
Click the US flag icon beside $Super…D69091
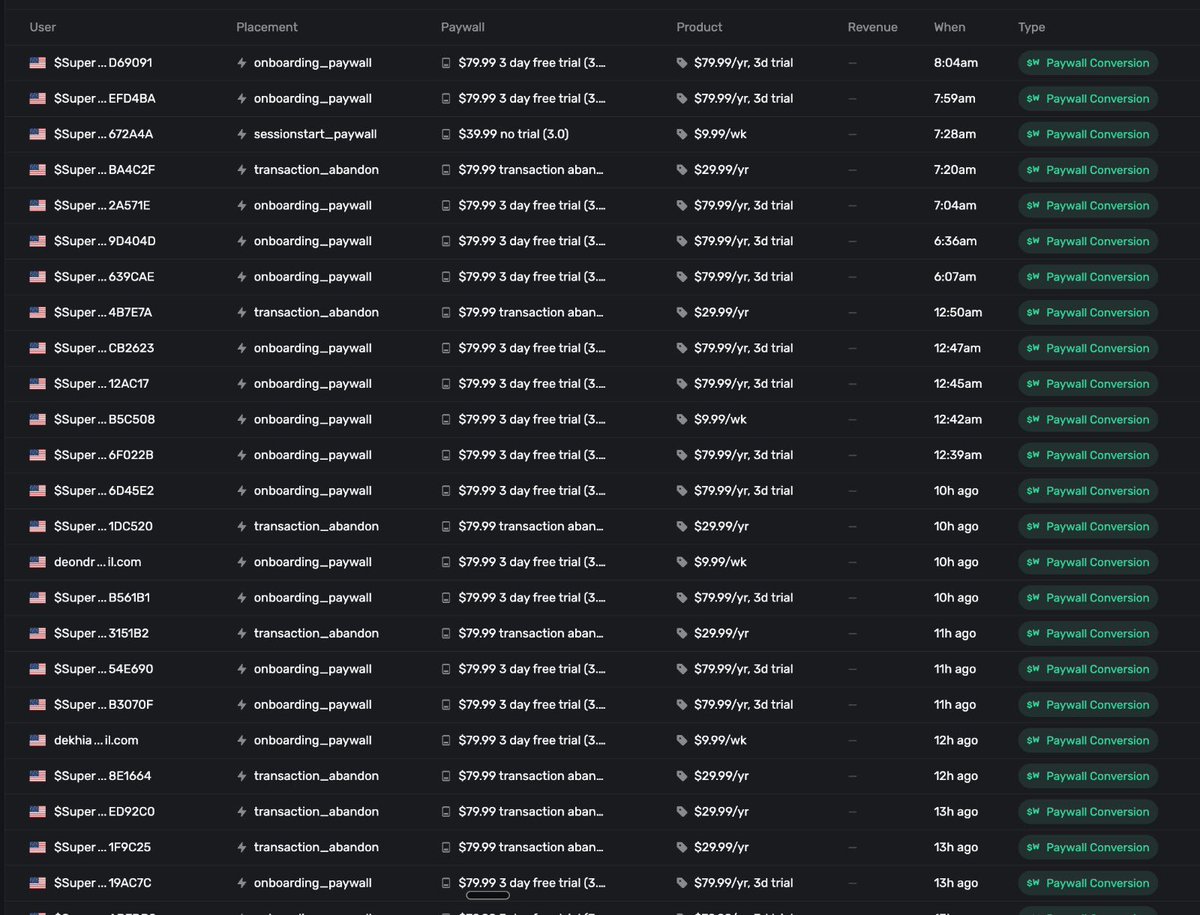pos(38,62)
